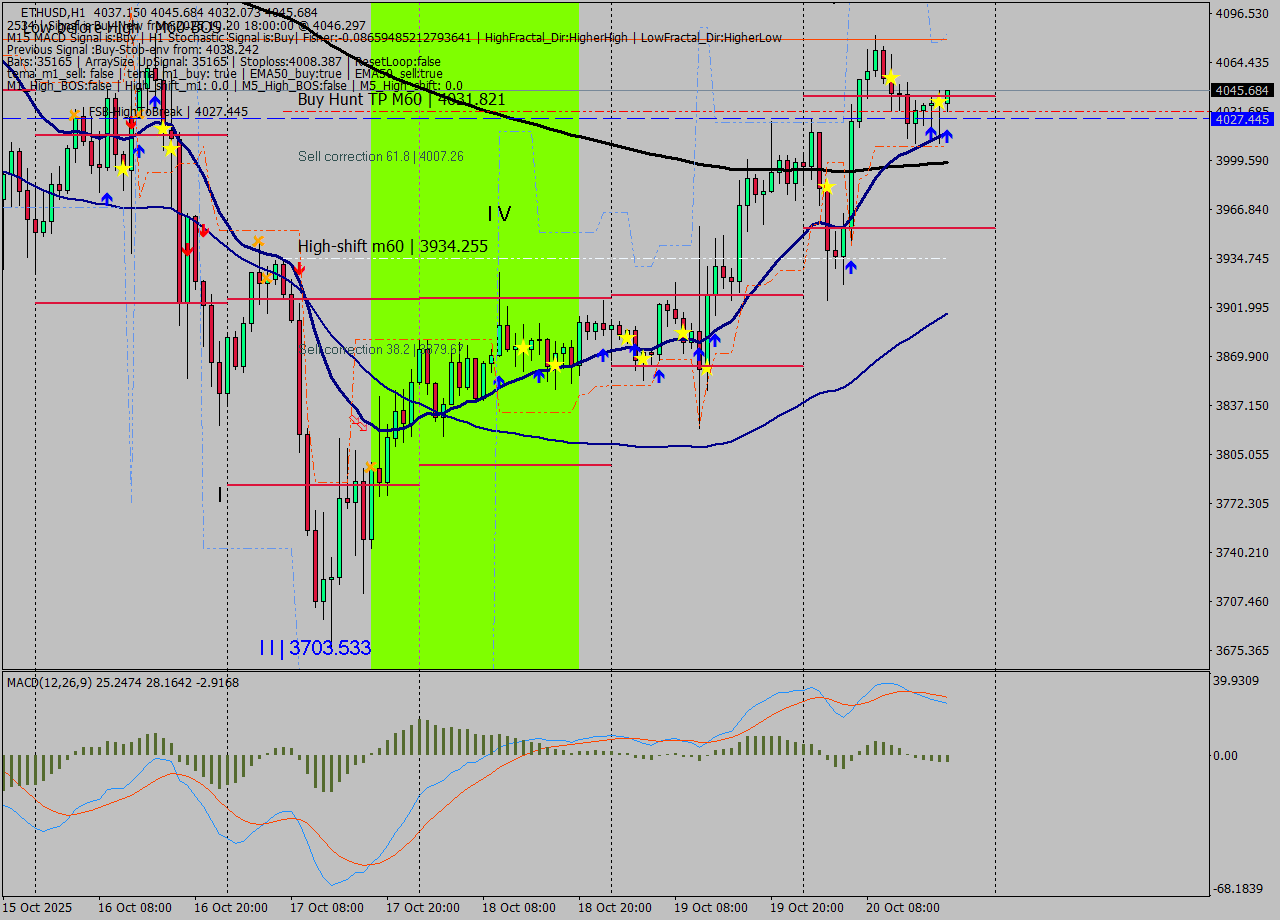Click the blue up arrow below the 19 Oct 20:00 dip

(850, 267)
